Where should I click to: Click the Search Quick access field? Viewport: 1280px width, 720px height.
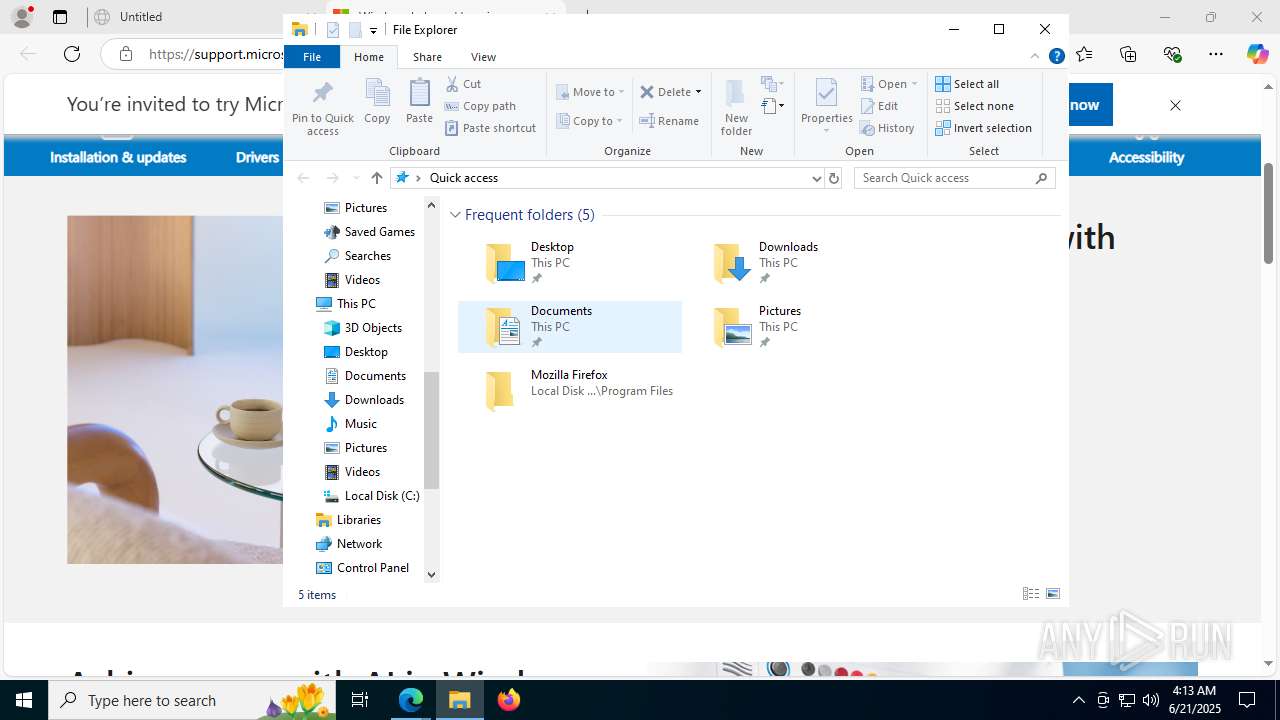(955, 178)
